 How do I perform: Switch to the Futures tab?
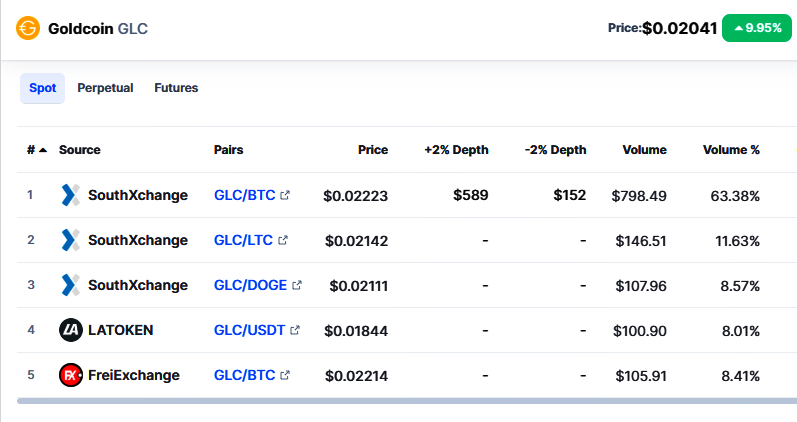coord(176,88)
